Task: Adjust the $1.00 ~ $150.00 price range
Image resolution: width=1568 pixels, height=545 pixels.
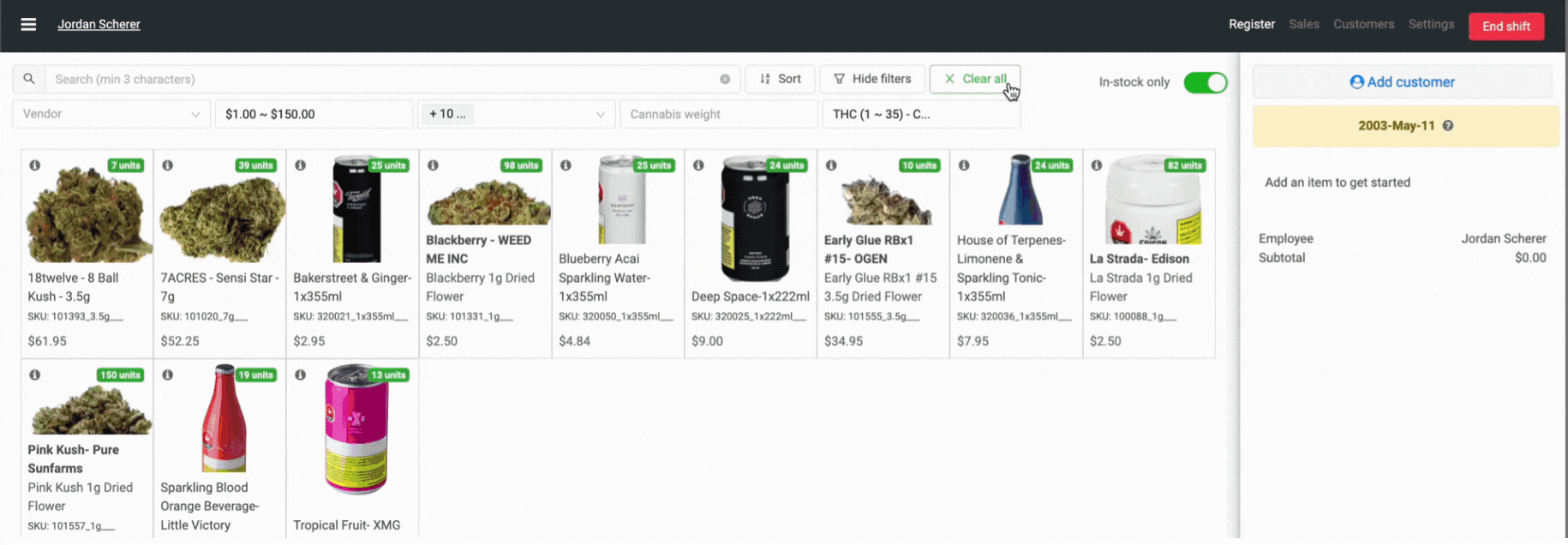Action: 314,114
